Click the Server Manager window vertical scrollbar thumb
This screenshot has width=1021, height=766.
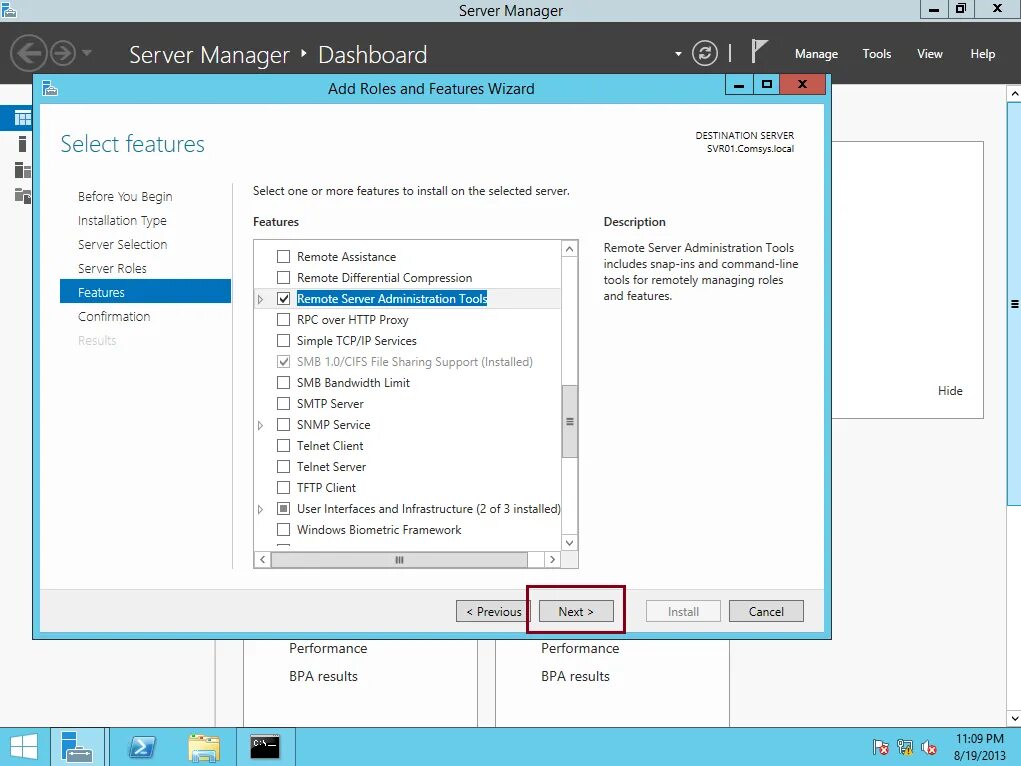[x=1014, y=304]
